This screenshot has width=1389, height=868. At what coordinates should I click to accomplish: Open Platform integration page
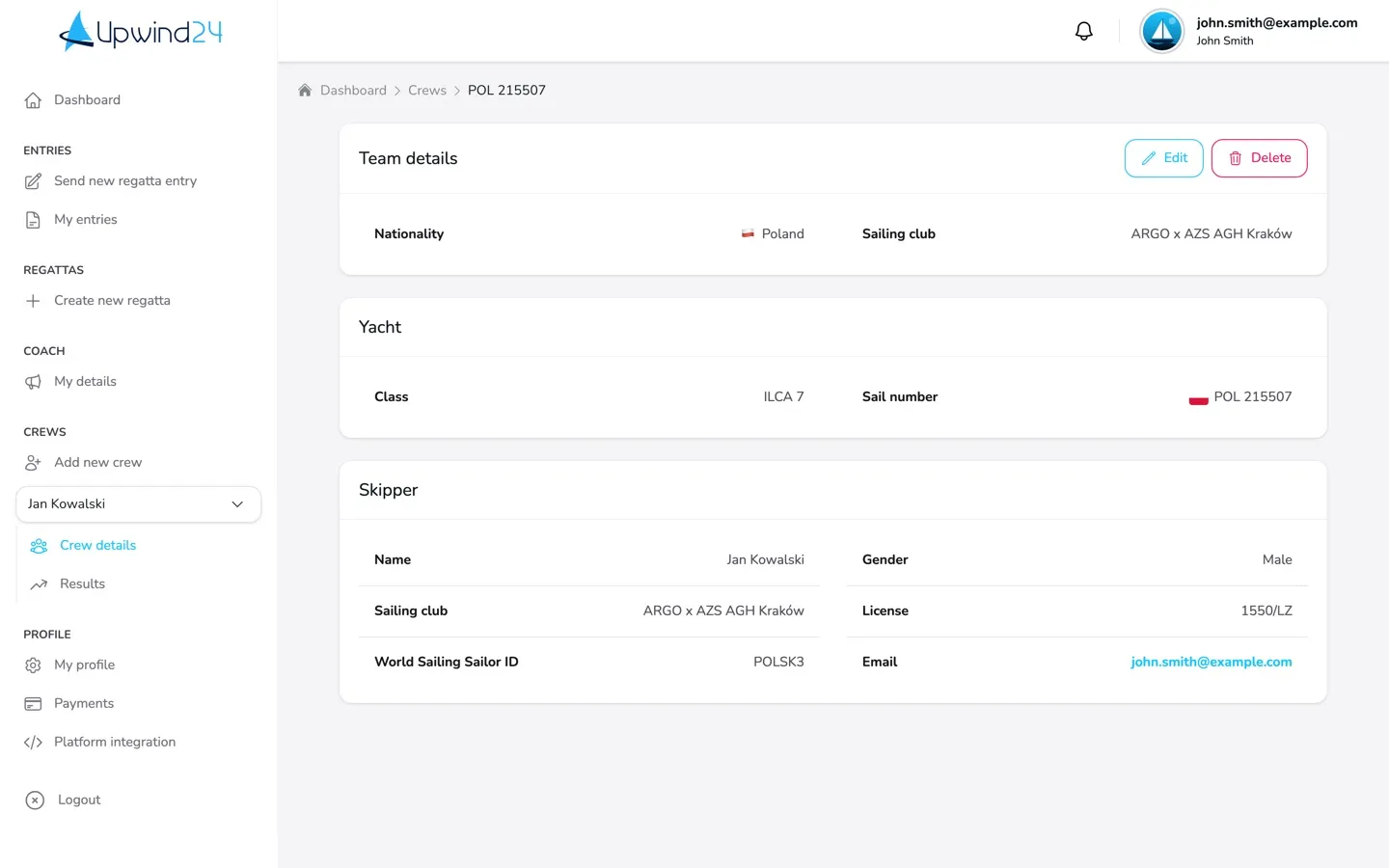[x=115, y=743]
